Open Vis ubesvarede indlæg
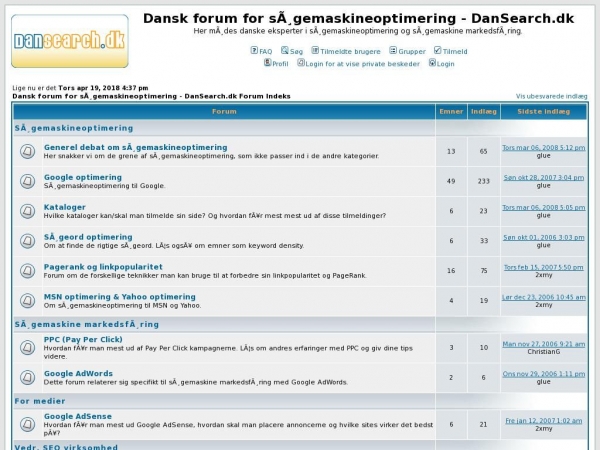Screen dimensions: 600x450 pos(551,96)
